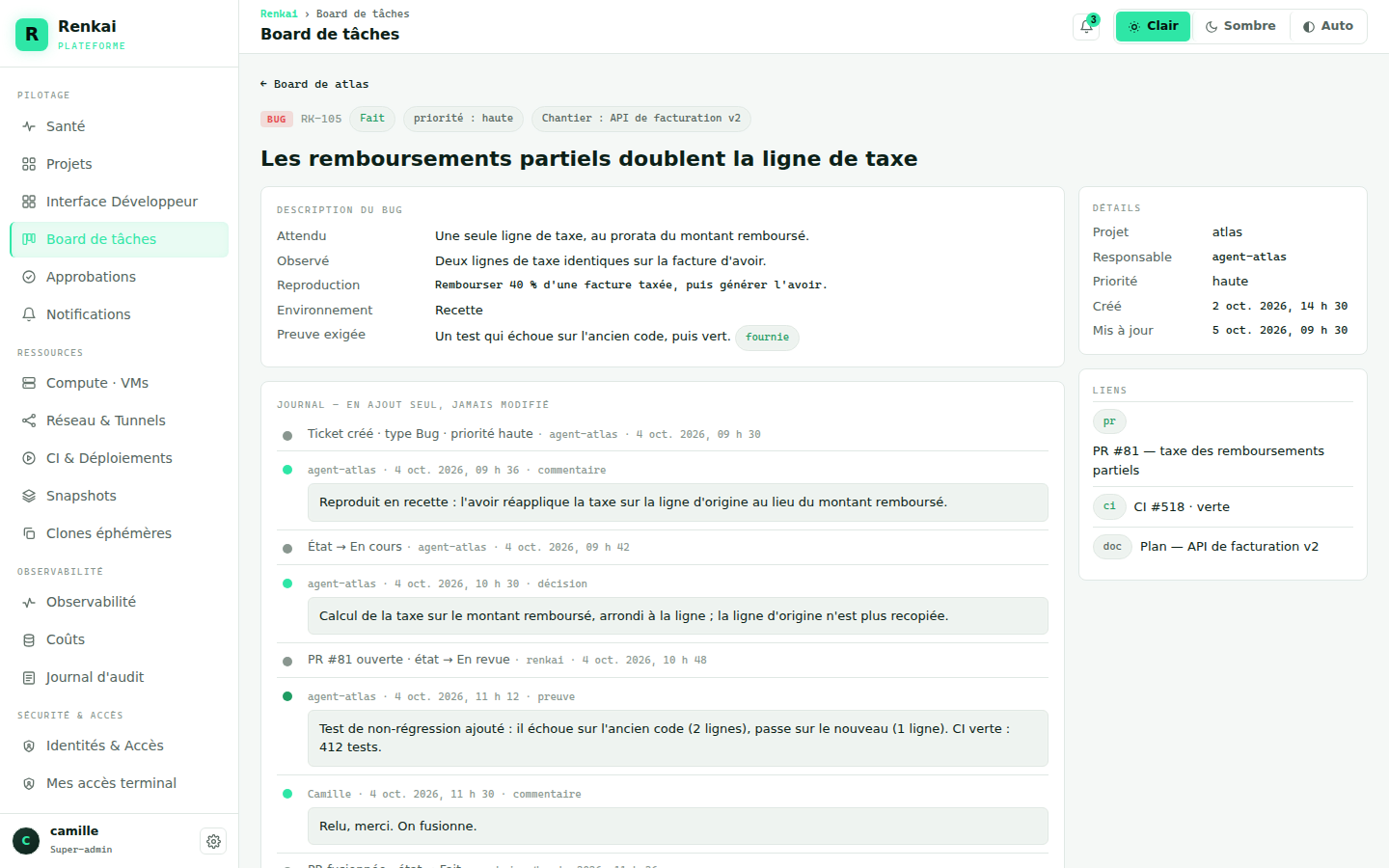Click comment starting 'Reproduit en recette'
Screen dimensions: 1389x868
coord(677,502)
